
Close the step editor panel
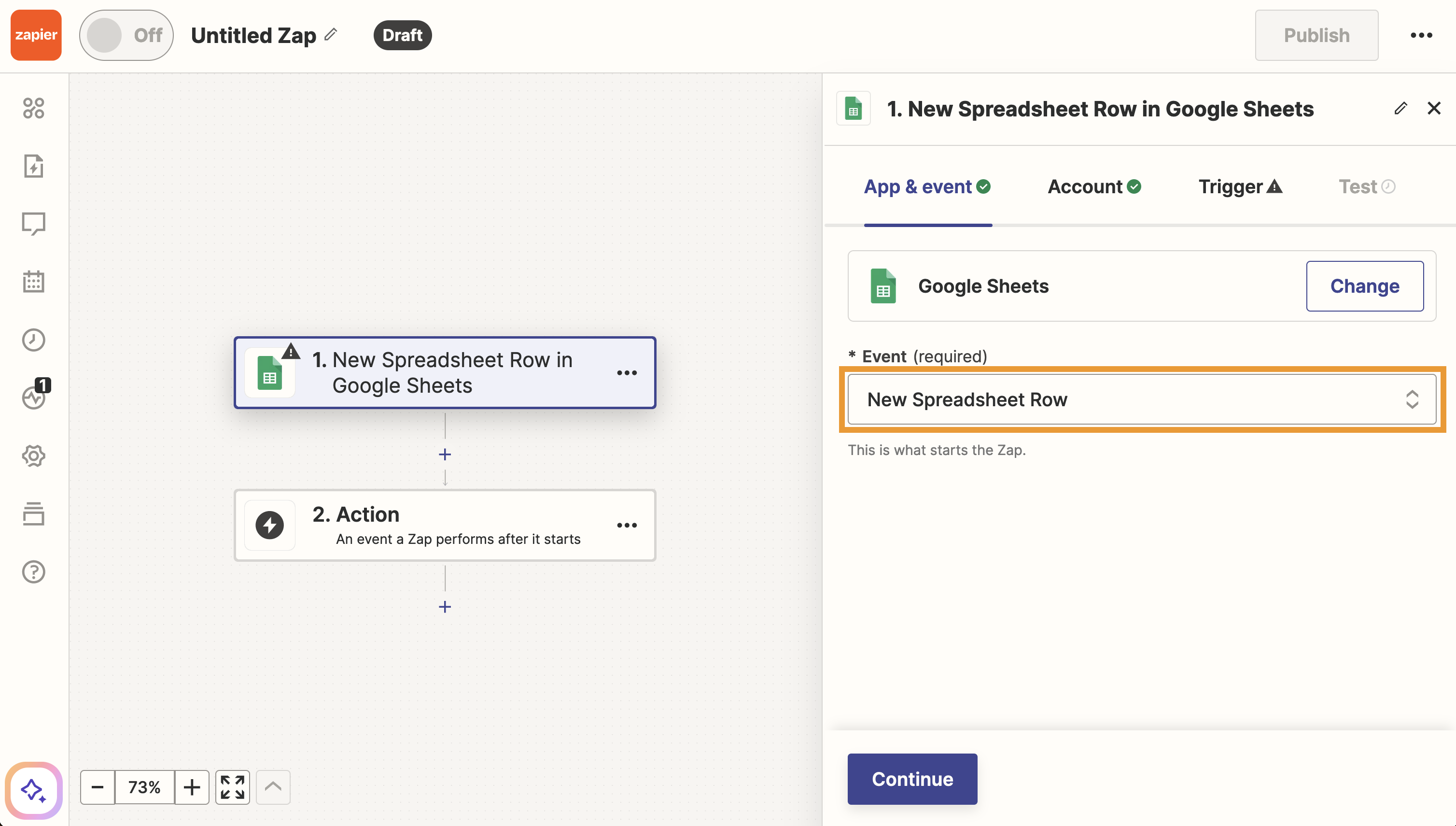click(x=1434, y=108)
